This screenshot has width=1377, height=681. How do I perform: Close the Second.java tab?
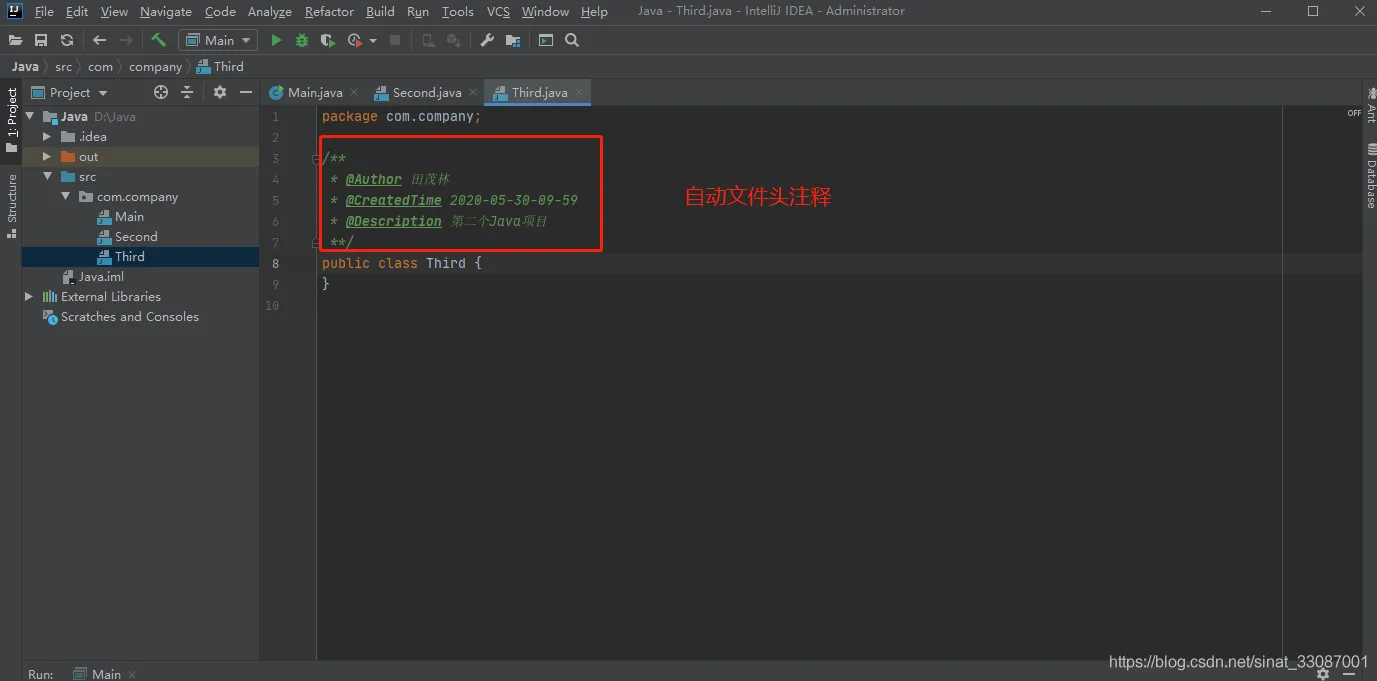[472, 93]
